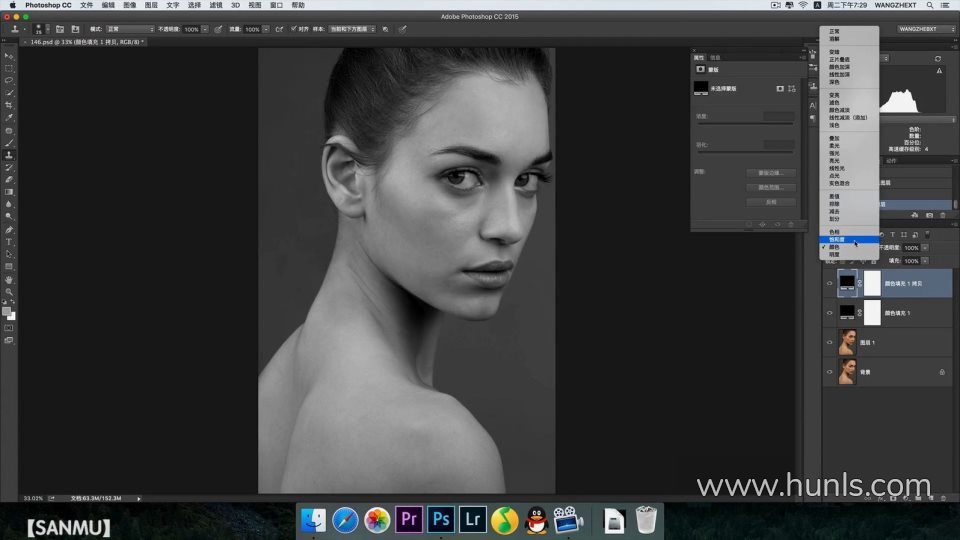Select the Zoom tool in the toolbar

tap(9, 292)
